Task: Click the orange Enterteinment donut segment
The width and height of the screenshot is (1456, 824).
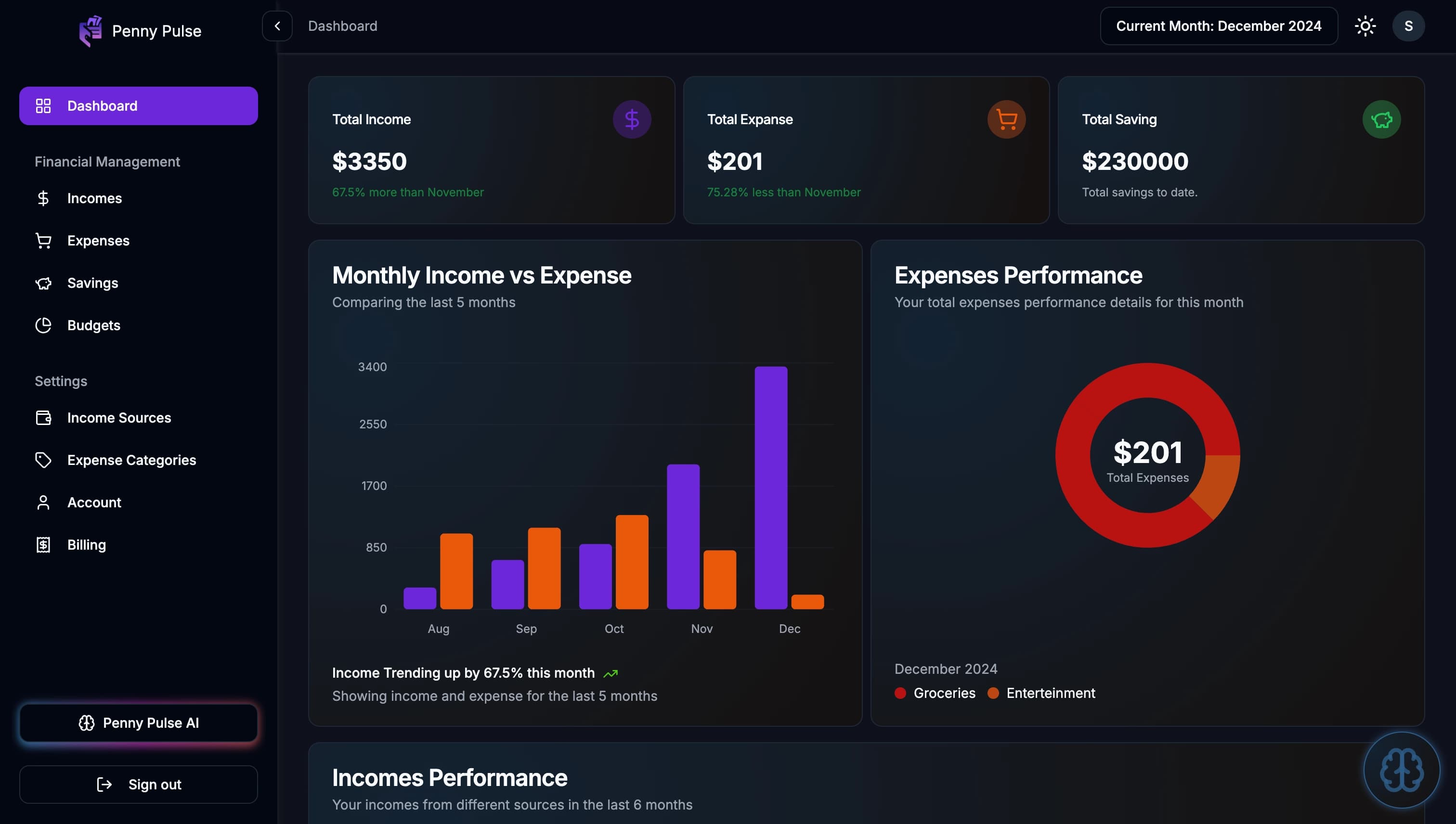Action: tap(1220, 484)
